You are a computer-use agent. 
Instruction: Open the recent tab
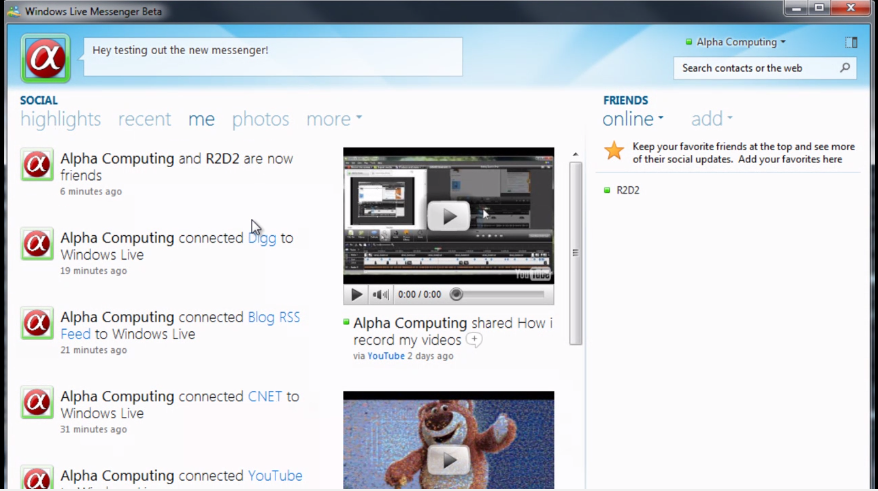144,119
